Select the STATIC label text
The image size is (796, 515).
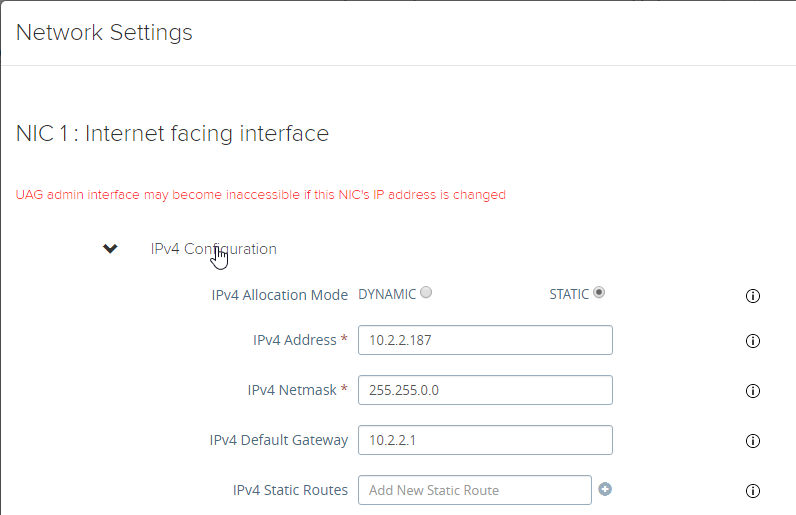click(x=569, y=295)
